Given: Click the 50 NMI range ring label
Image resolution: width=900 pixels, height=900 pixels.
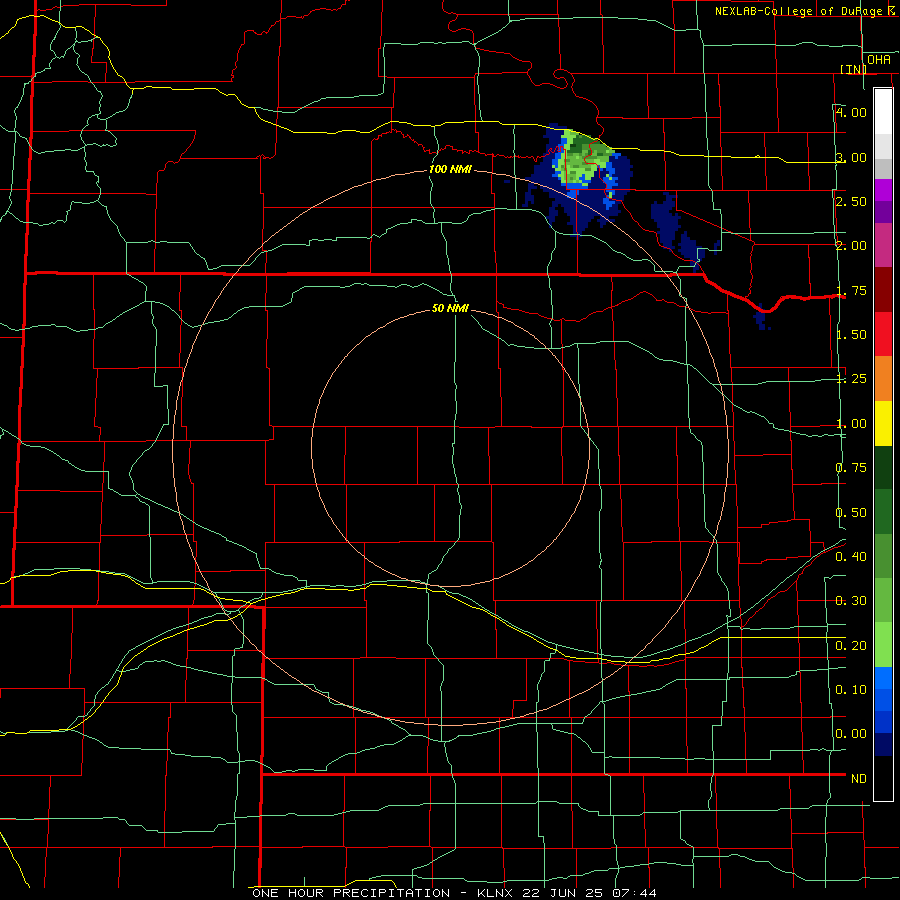Looking at the screenshot, I should (450, 308).
